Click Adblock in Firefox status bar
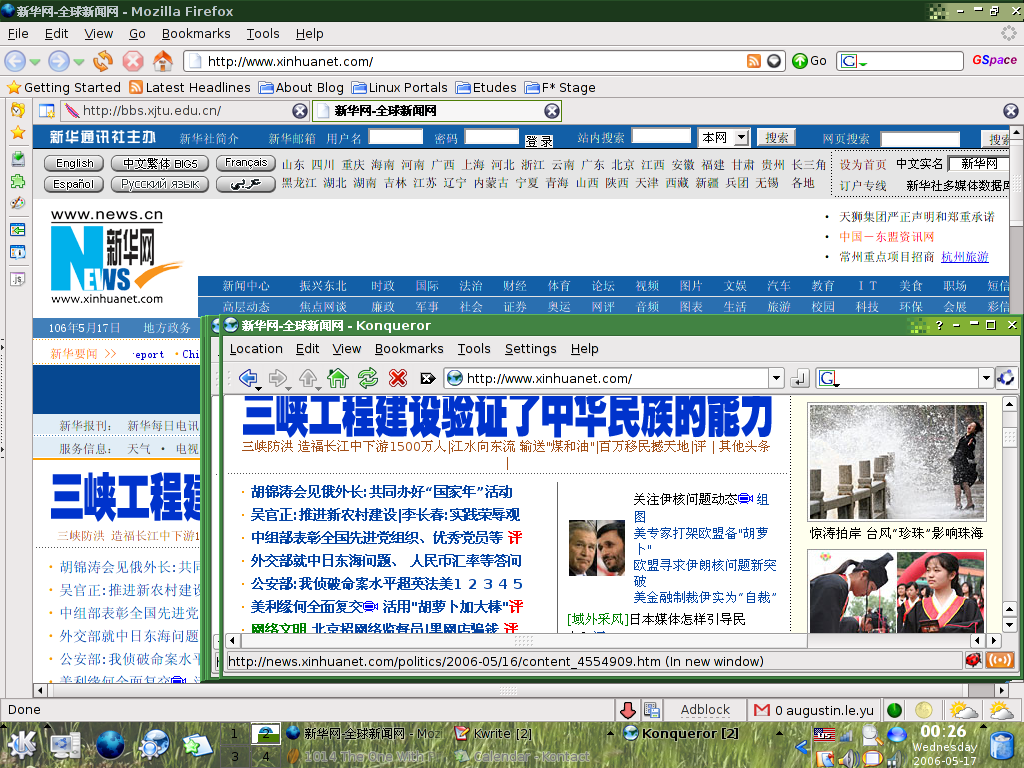This screenshot has height=768, width=1024. click(x=705, y=710)
